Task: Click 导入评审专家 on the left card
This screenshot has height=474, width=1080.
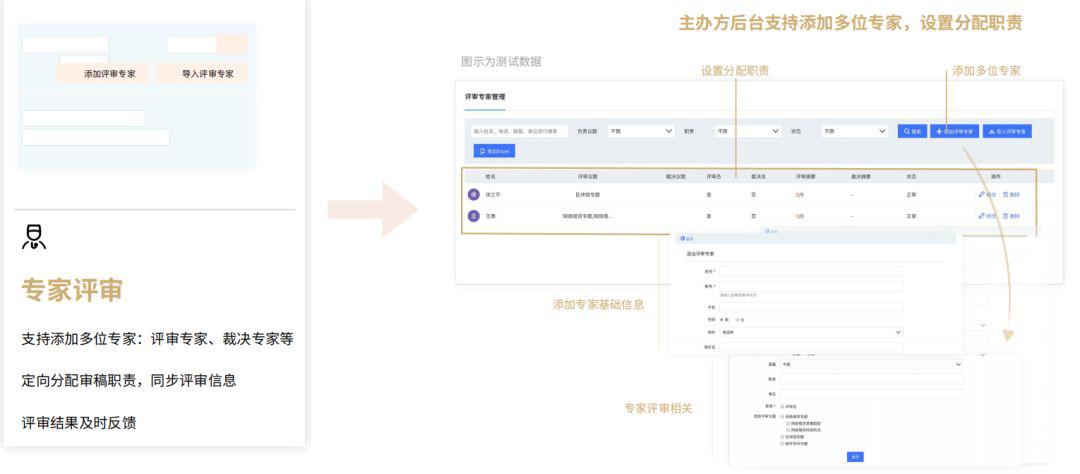Action: pos(202,74)
